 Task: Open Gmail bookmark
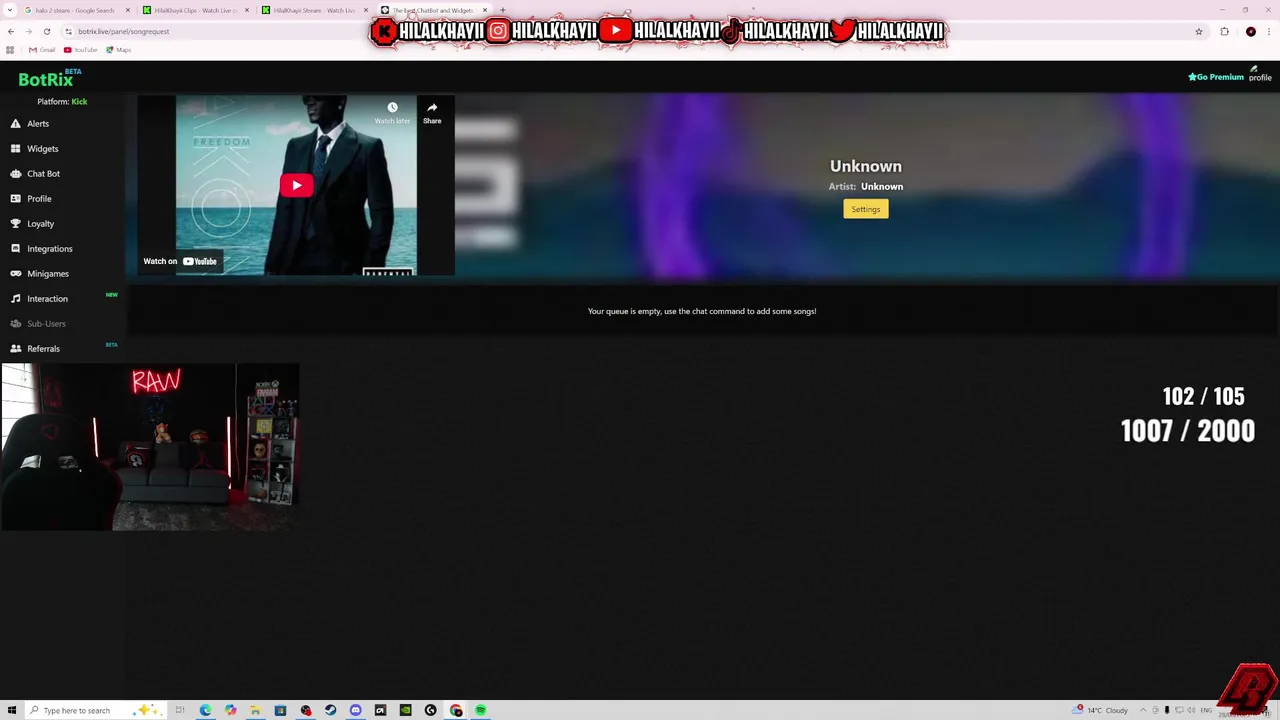[42, 50]
